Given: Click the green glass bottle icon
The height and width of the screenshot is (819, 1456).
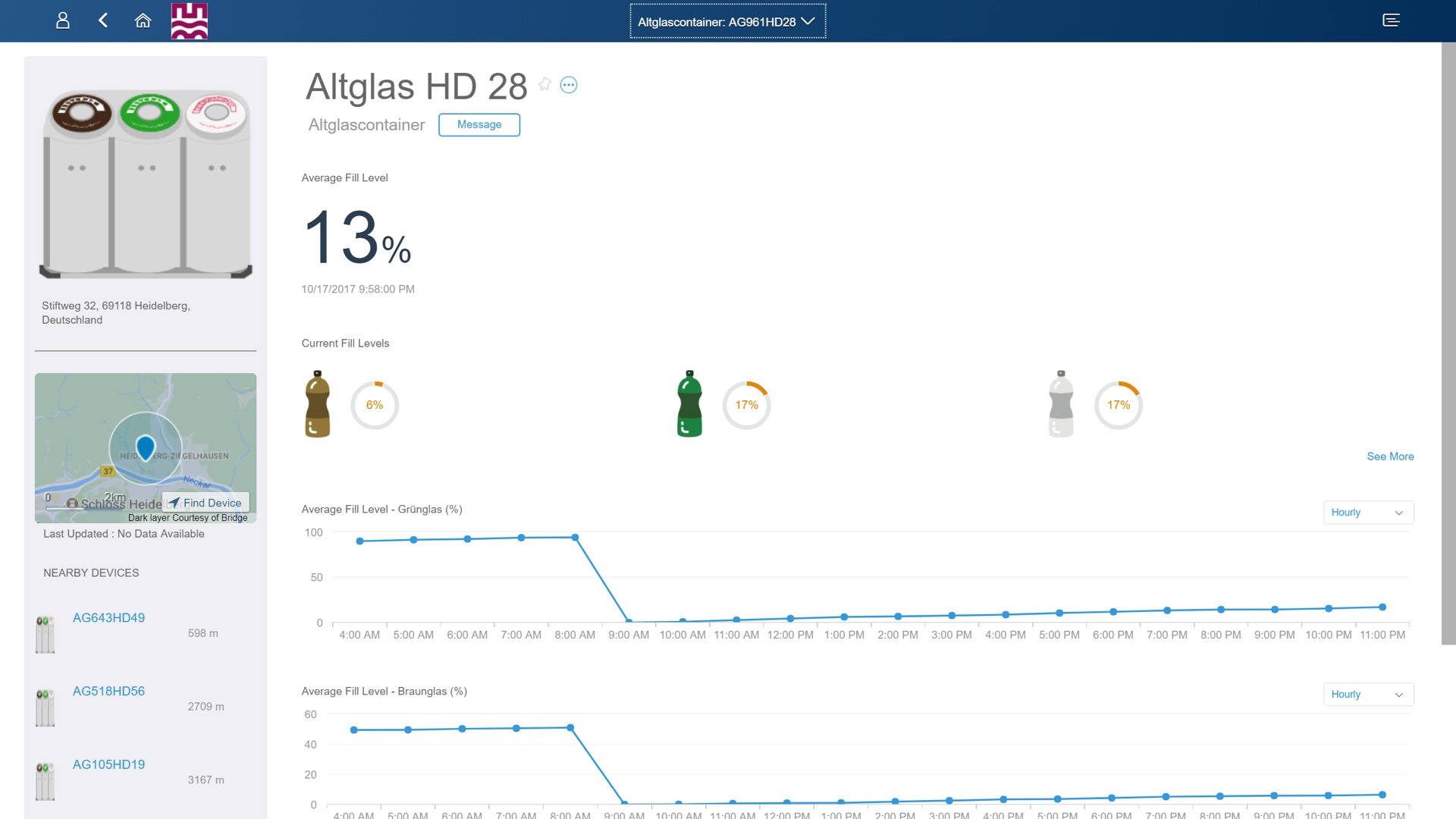Looking at the screenshot, I should click(689, 404).
